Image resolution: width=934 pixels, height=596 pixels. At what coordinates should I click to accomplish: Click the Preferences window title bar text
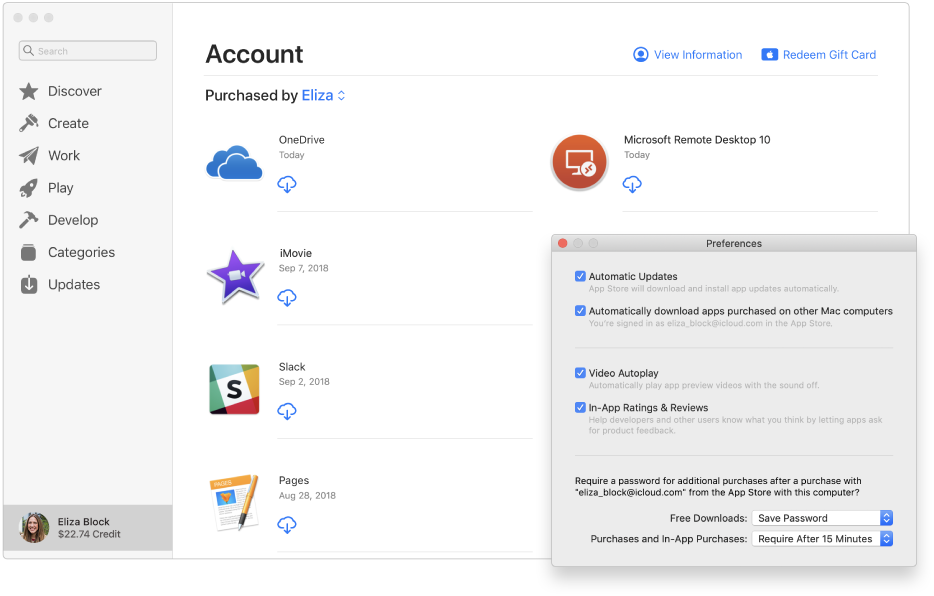click(x=734, y=244)
